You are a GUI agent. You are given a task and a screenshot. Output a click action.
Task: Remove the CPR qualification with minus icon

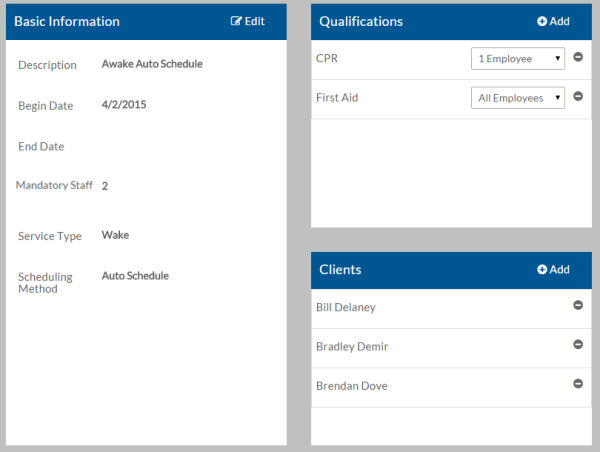[x=578, y=58]
